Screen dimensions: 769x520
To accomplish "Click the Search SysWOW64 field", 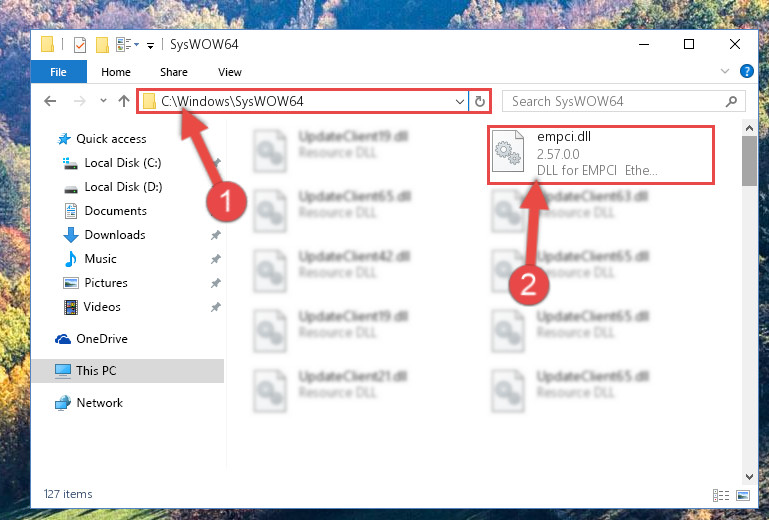I will pos(624,102).
